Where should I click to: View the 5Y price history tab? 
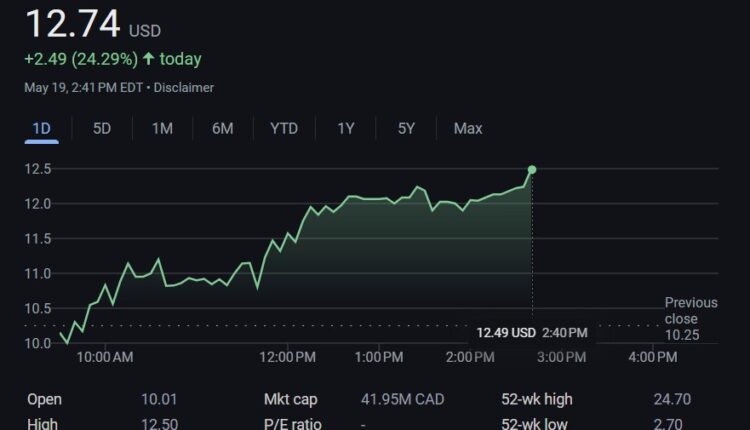pos(406,128)
